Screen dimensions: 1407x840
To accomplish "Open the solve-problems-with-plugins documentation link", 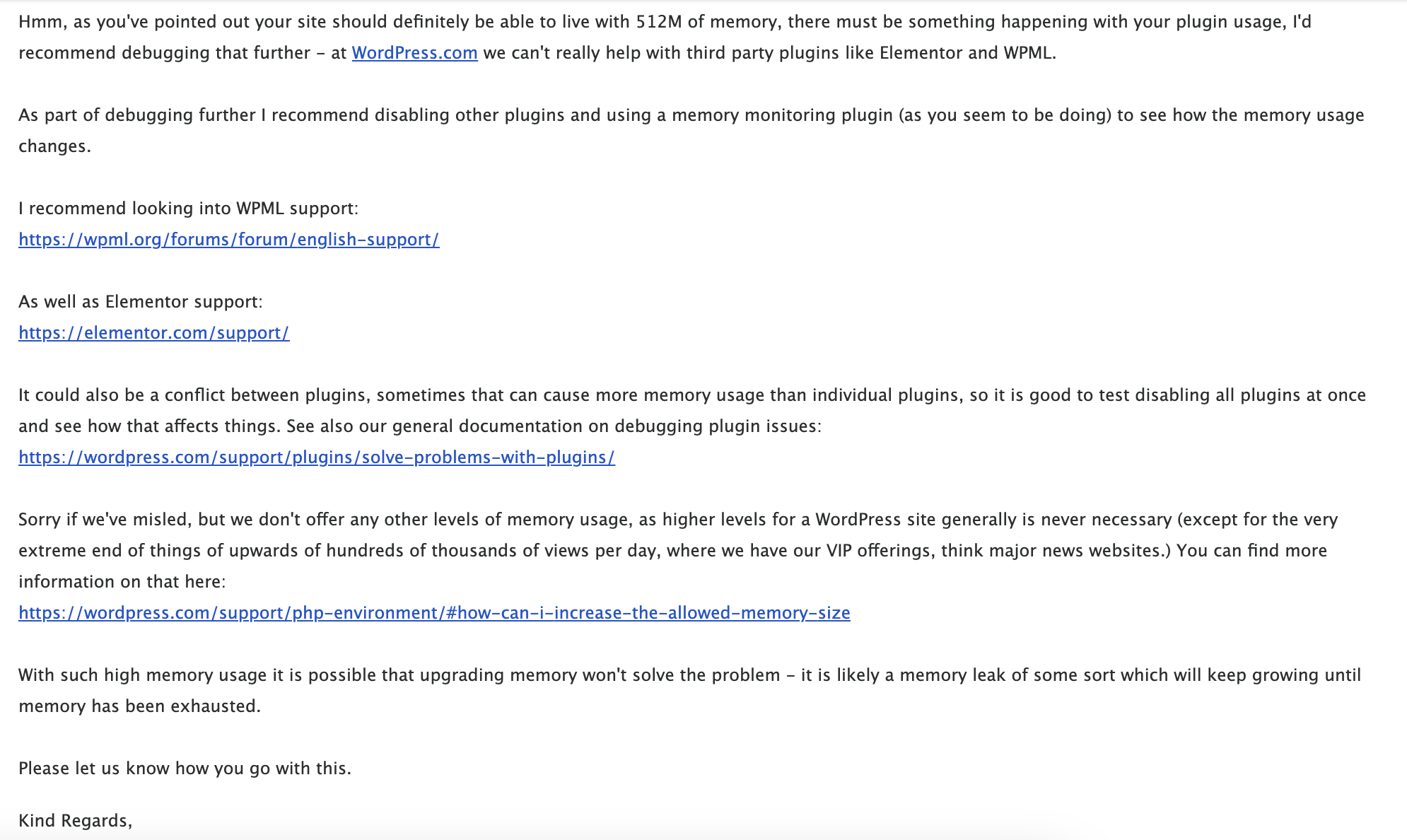I will tap(316, 457).
